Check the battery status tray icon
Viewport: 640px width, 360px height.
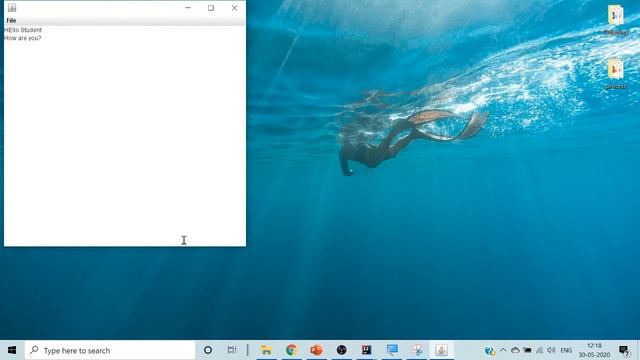(527, 350)
